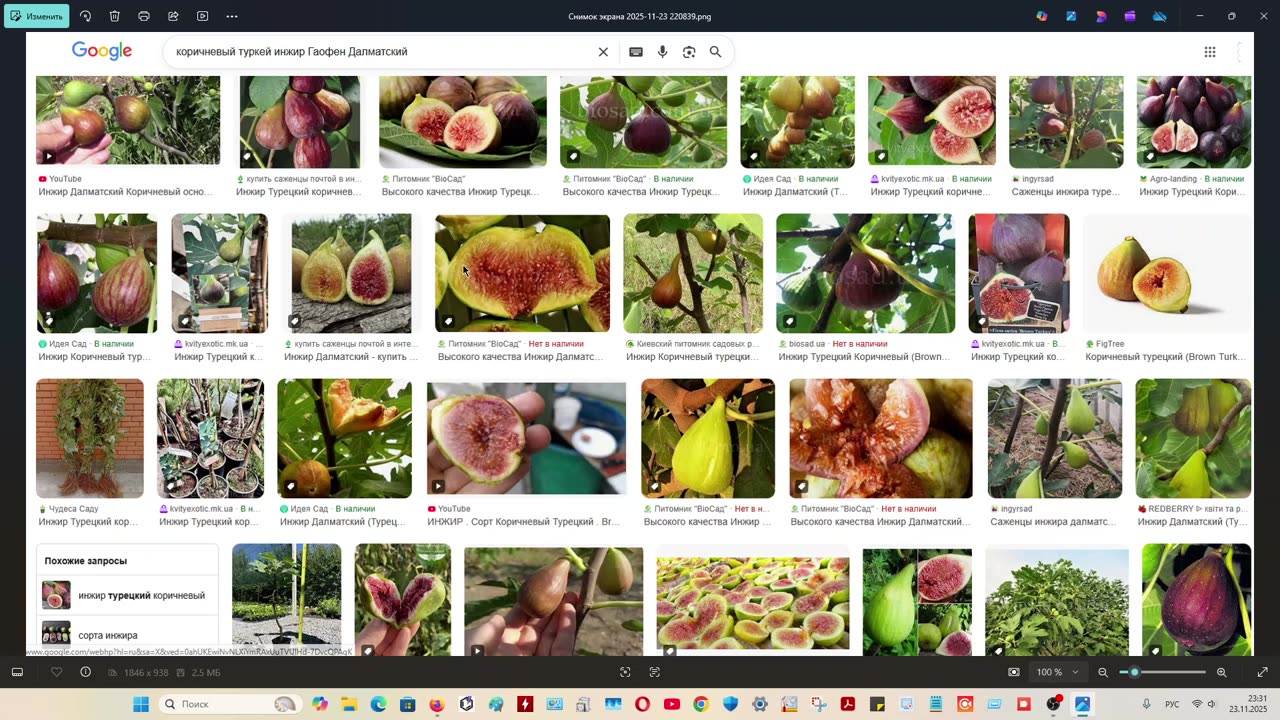1280x720 pixels.
Task: Open the on-screen keyboard icon in the search bar
Action: pyautogui.click(x=636, y=52)
